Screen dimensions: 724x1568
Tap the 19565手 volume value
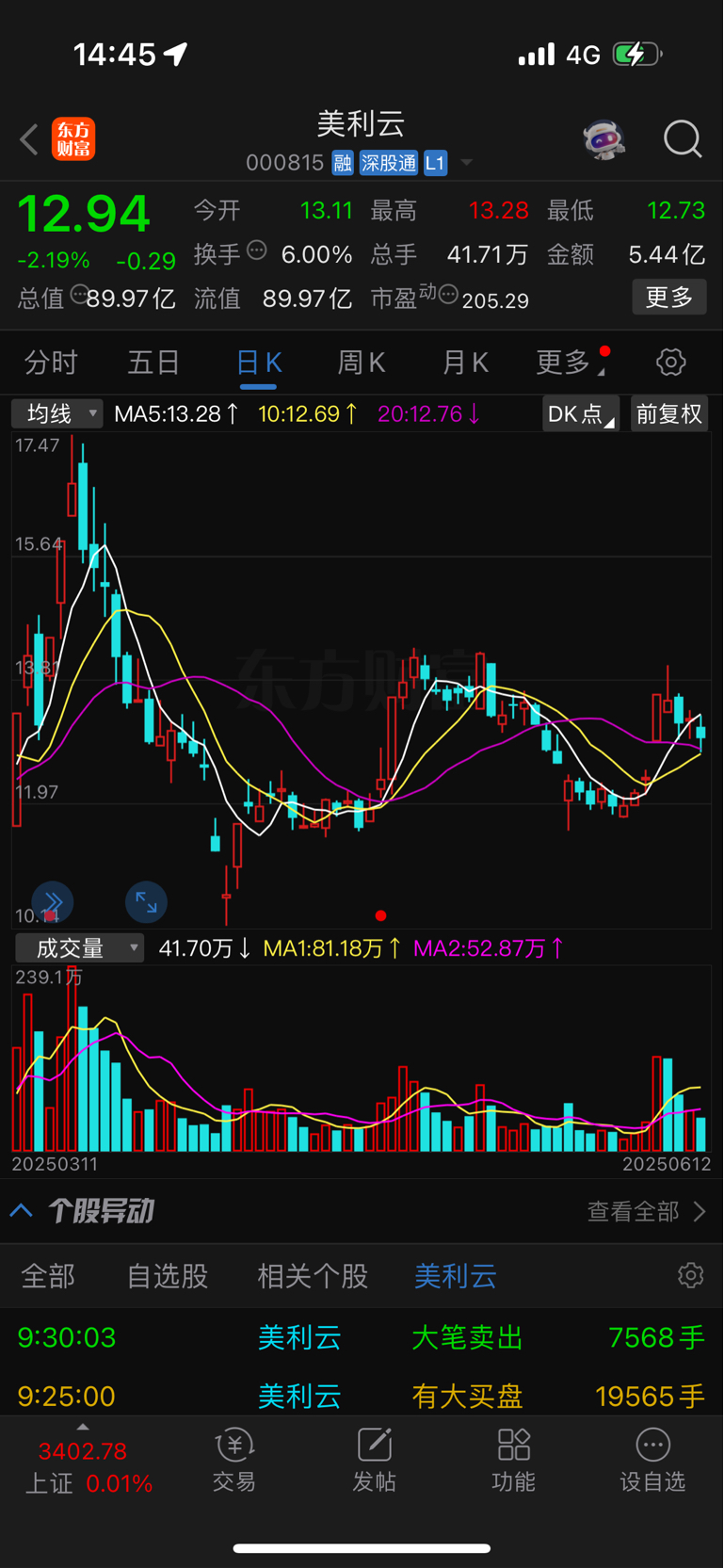(x=651, y=1396)
